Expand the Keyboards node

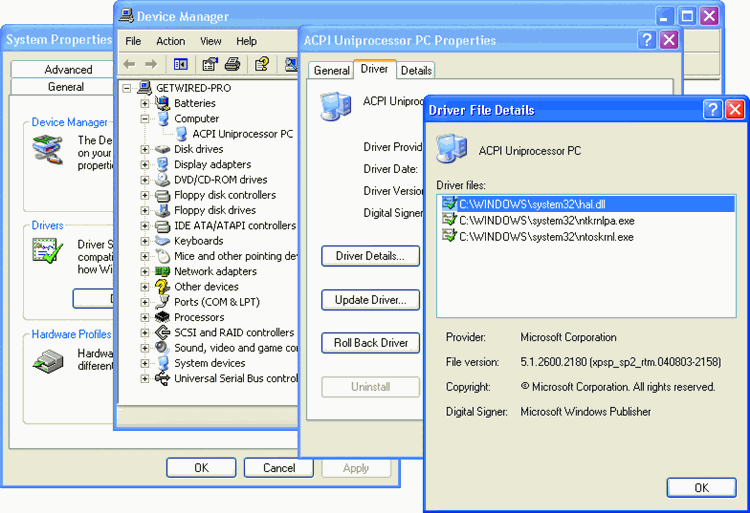[144, 241]
